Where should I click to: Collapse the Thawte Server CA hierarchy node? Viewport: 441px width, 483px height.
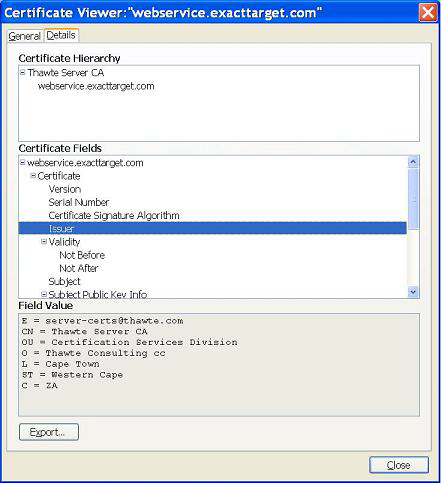pyautogui.click(x=22, y=72)
